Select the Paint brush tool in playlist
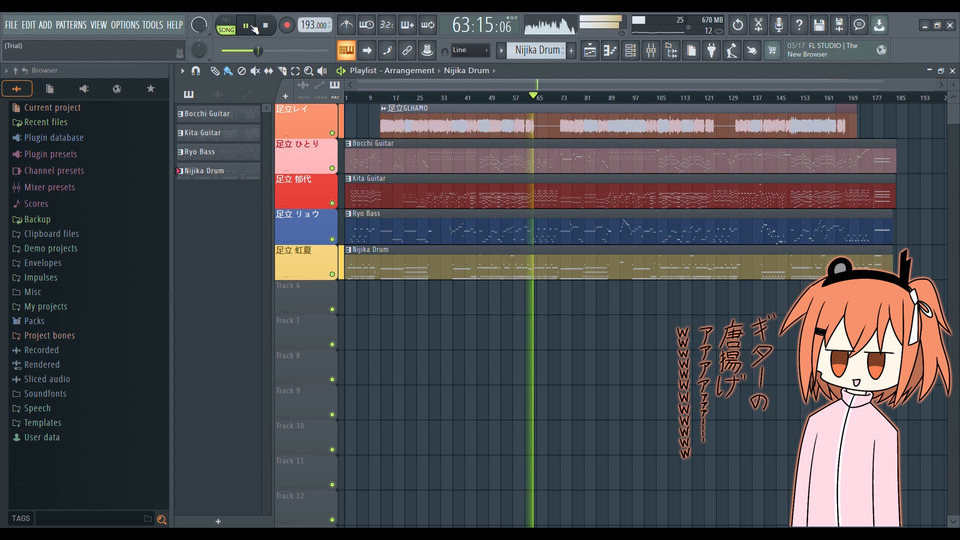Screen dimensions: 960x540 click(x=228, y=71)
